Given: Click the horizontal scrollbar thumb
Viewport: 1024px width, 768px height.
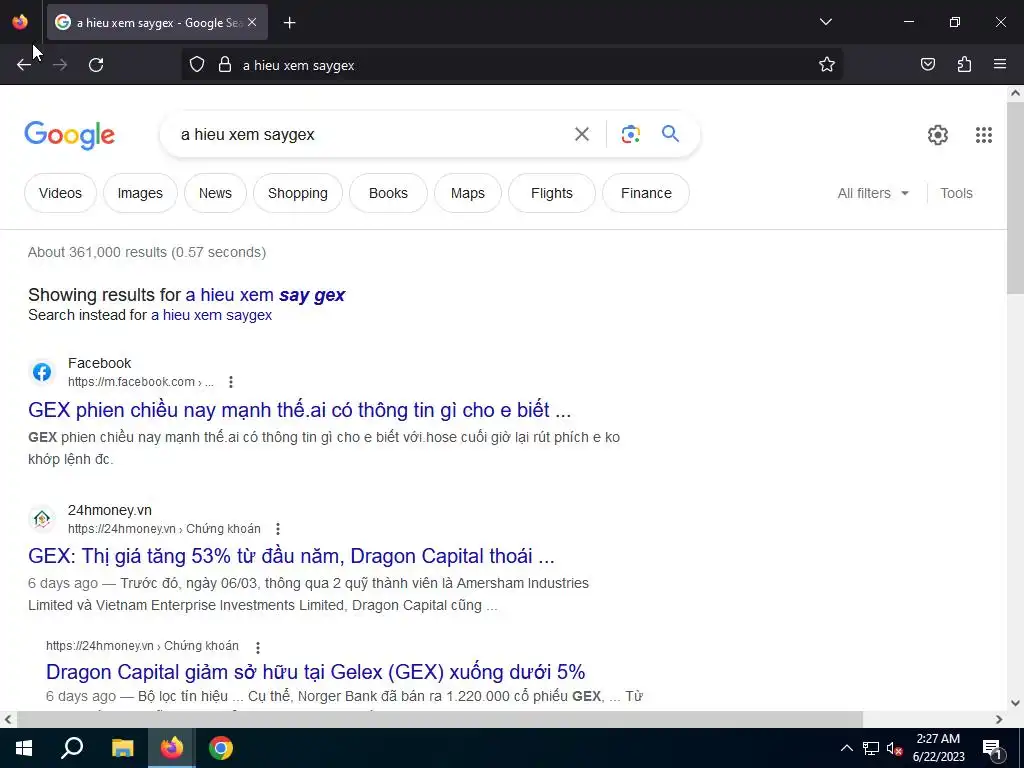Looking at the screenshot, I should pos(440,719).
